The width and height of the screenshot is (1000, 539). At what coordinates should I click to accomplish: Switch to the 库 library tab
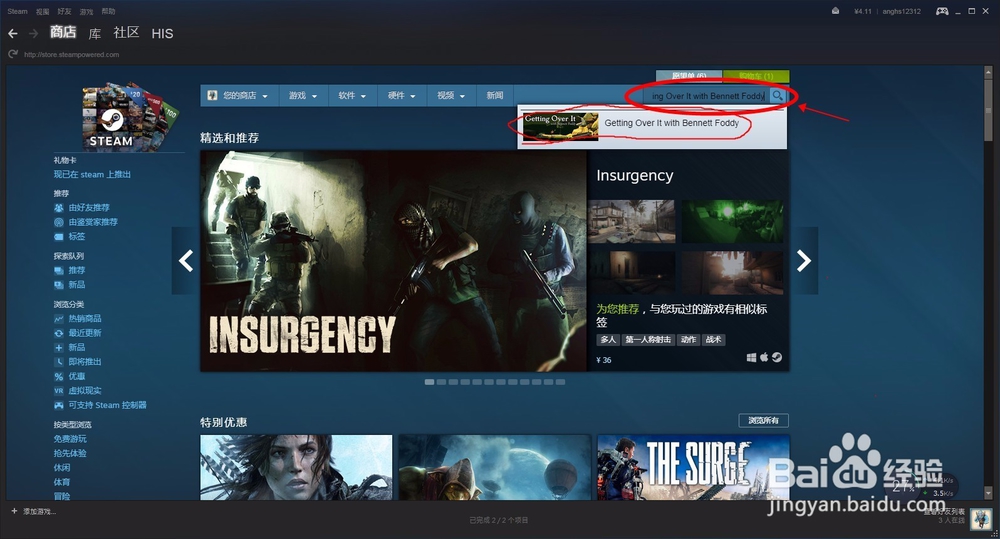pyautogui.click(x=95, y=33)
